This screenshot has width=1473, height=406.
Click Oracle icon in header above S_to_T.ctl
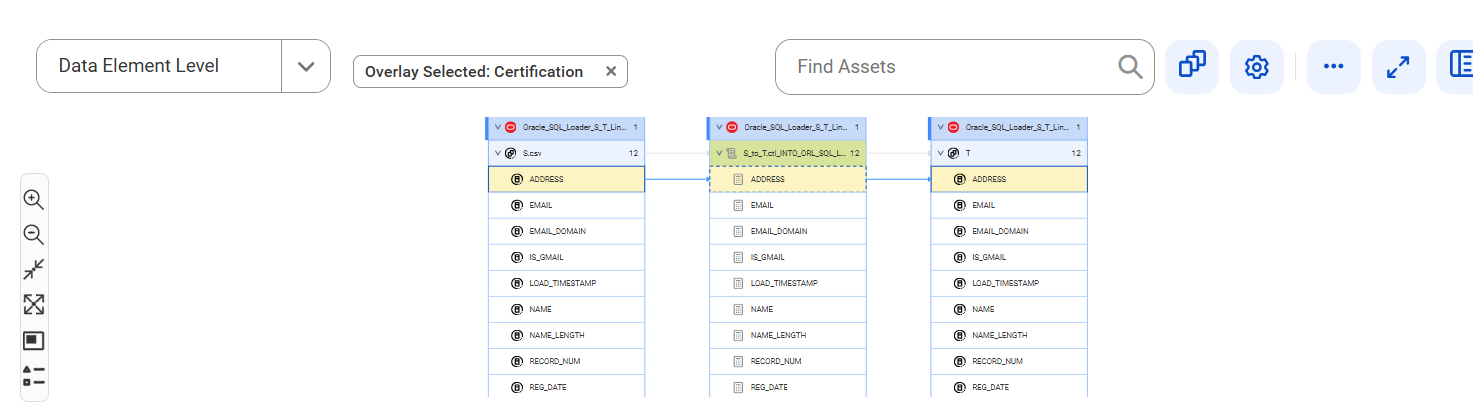731,127
